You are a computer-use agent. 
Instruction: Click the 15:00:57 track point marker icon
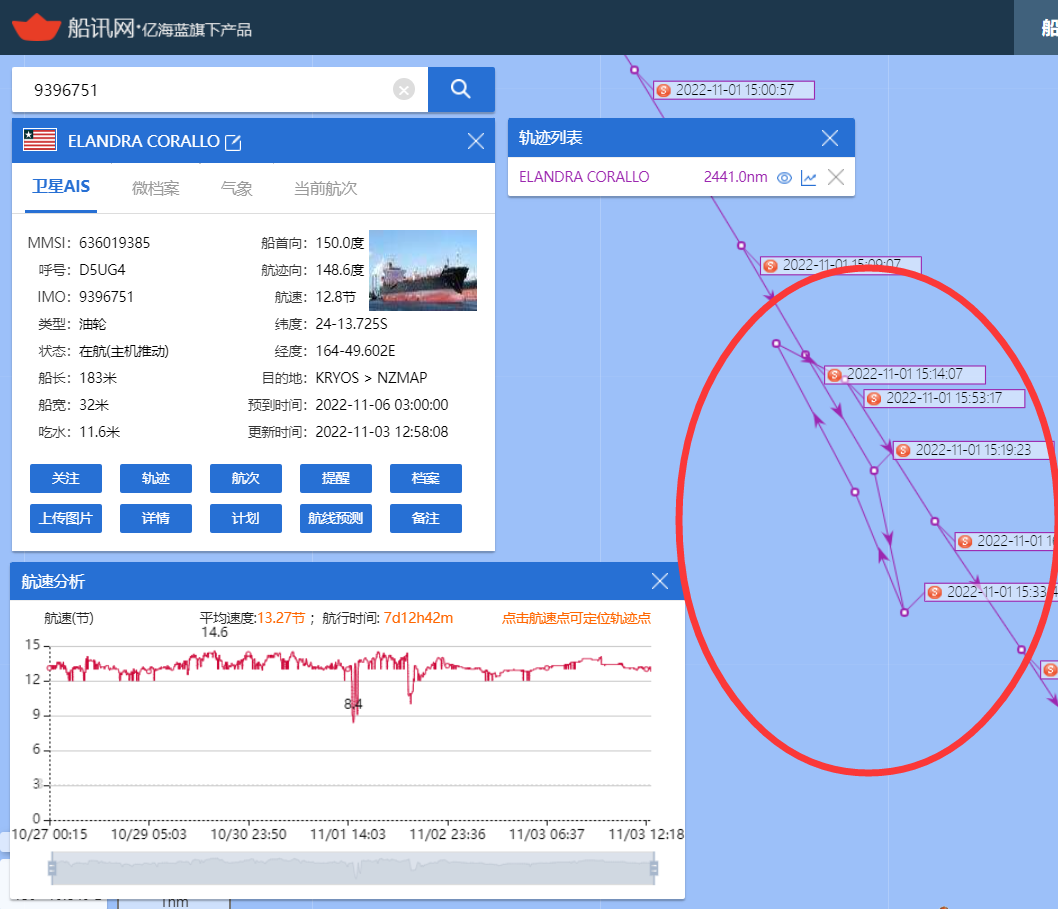coord(663,90)
